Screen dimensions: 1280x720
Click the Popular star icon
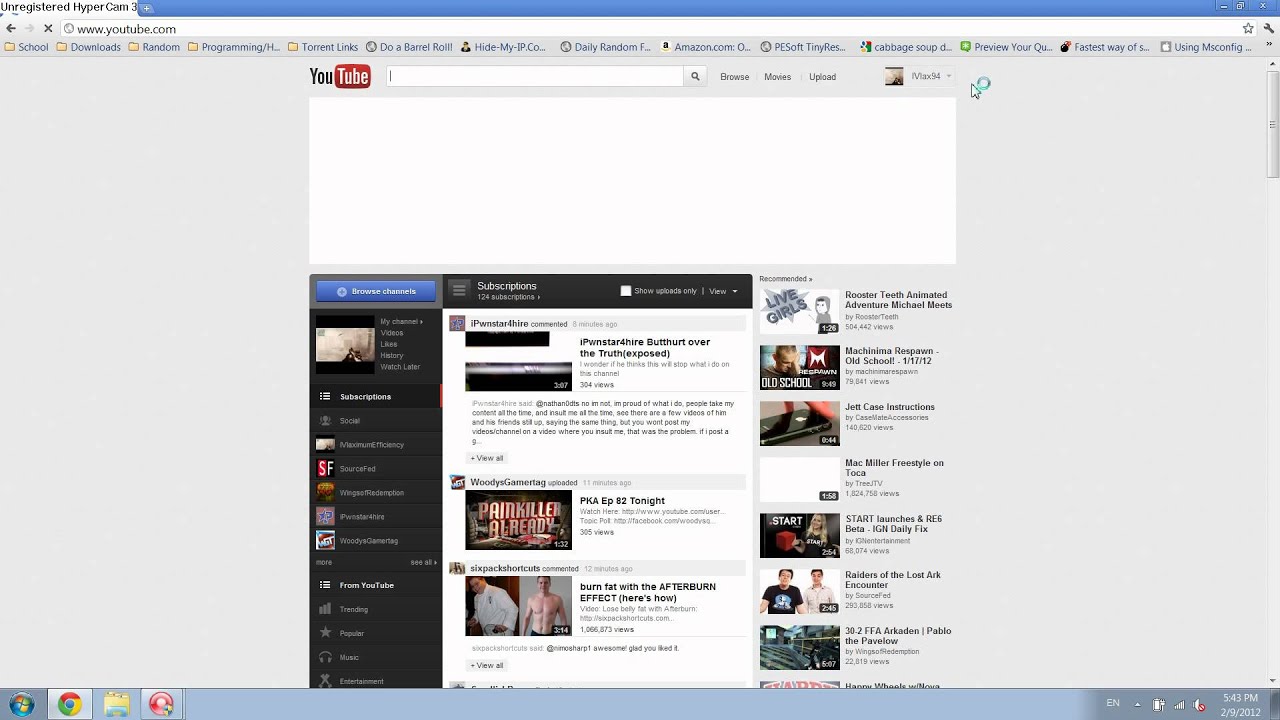[325, 633]
